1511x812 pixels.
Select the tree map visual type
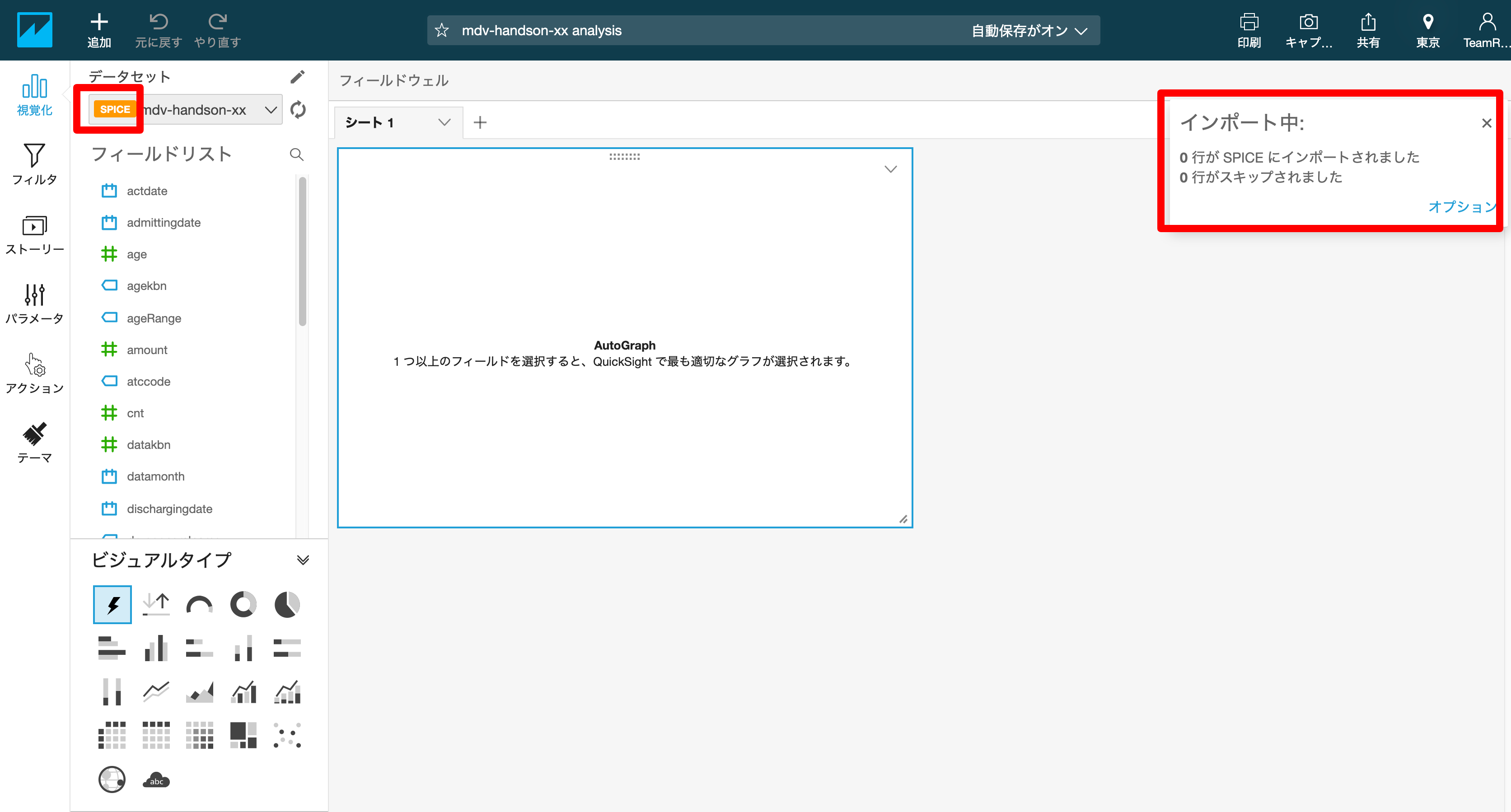pos(243,735)
